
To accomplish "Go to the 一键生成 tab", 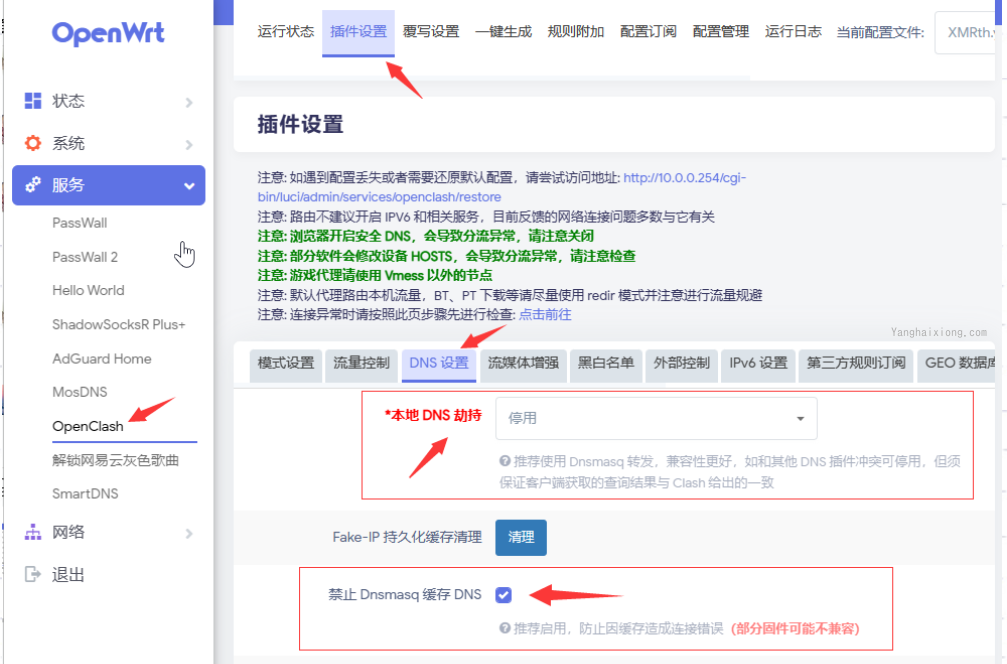I will [x=504, y=31].
